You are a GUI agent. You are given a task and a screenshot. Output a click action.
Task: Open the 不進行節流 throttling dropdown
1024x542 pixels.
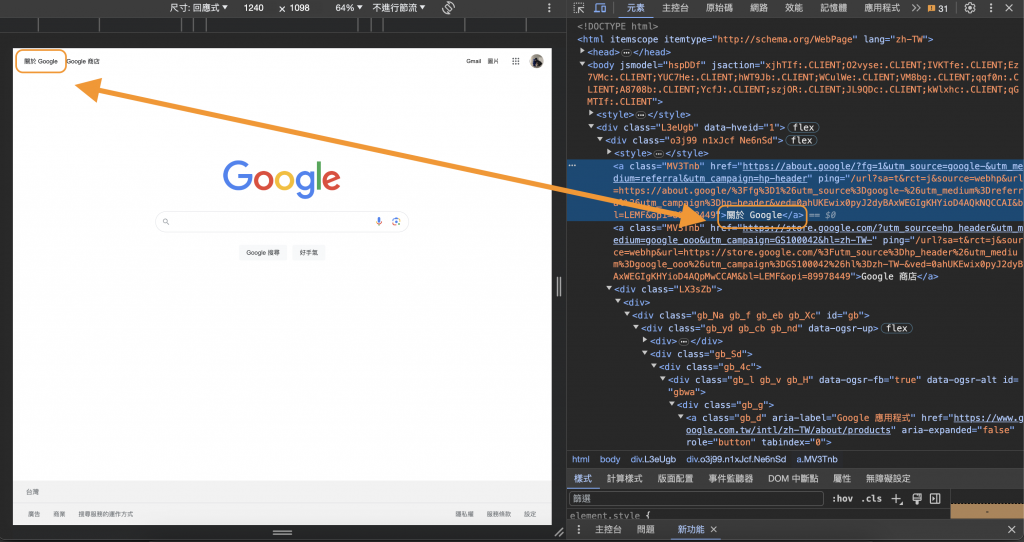[398, 8]
